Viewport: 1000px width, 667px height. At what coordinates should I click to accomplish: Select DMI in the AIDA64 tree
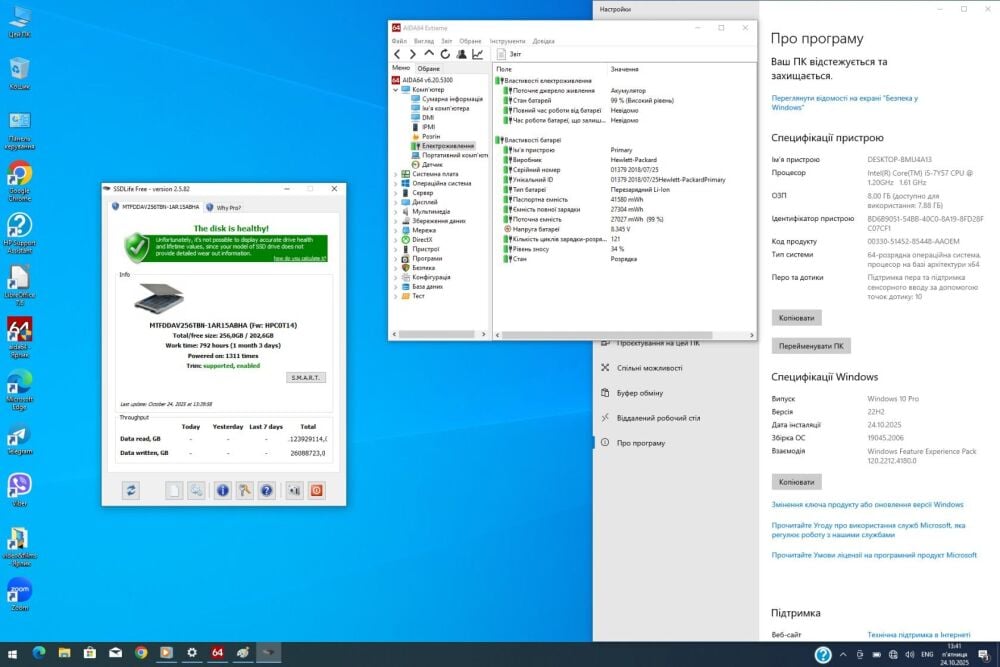[x=423, y=118]
